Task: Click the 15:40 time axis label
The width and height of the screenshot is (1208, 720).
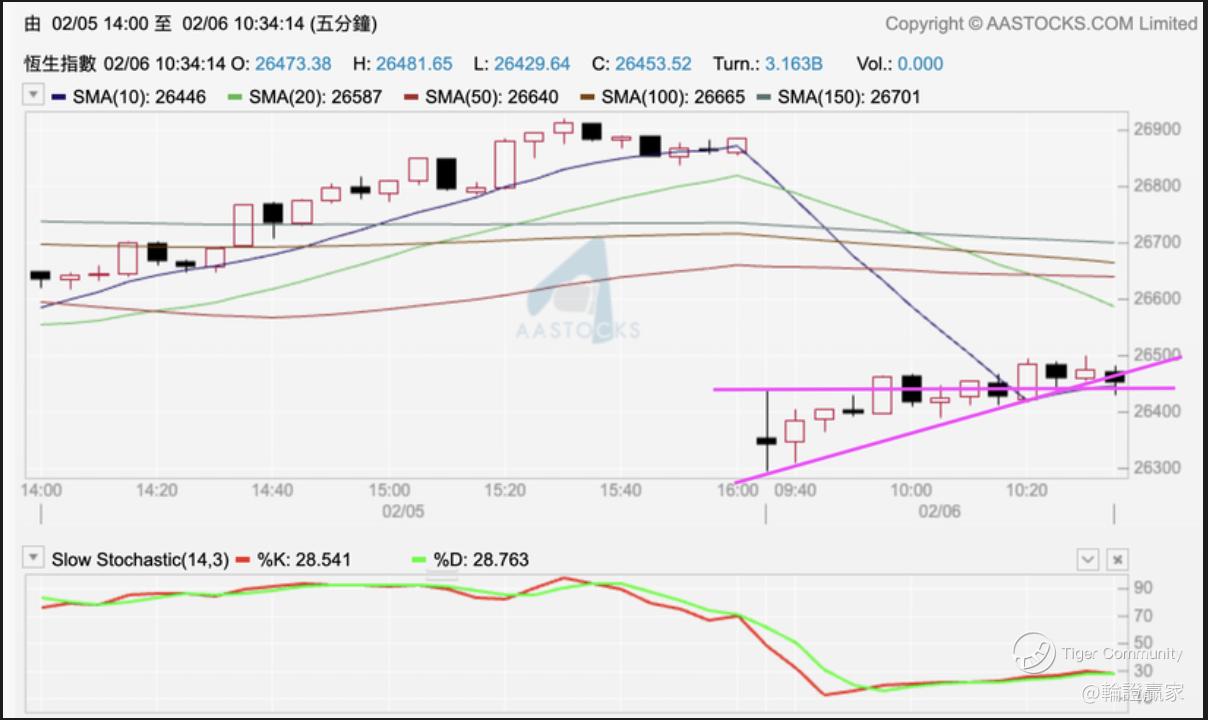Action: point(621,490)
